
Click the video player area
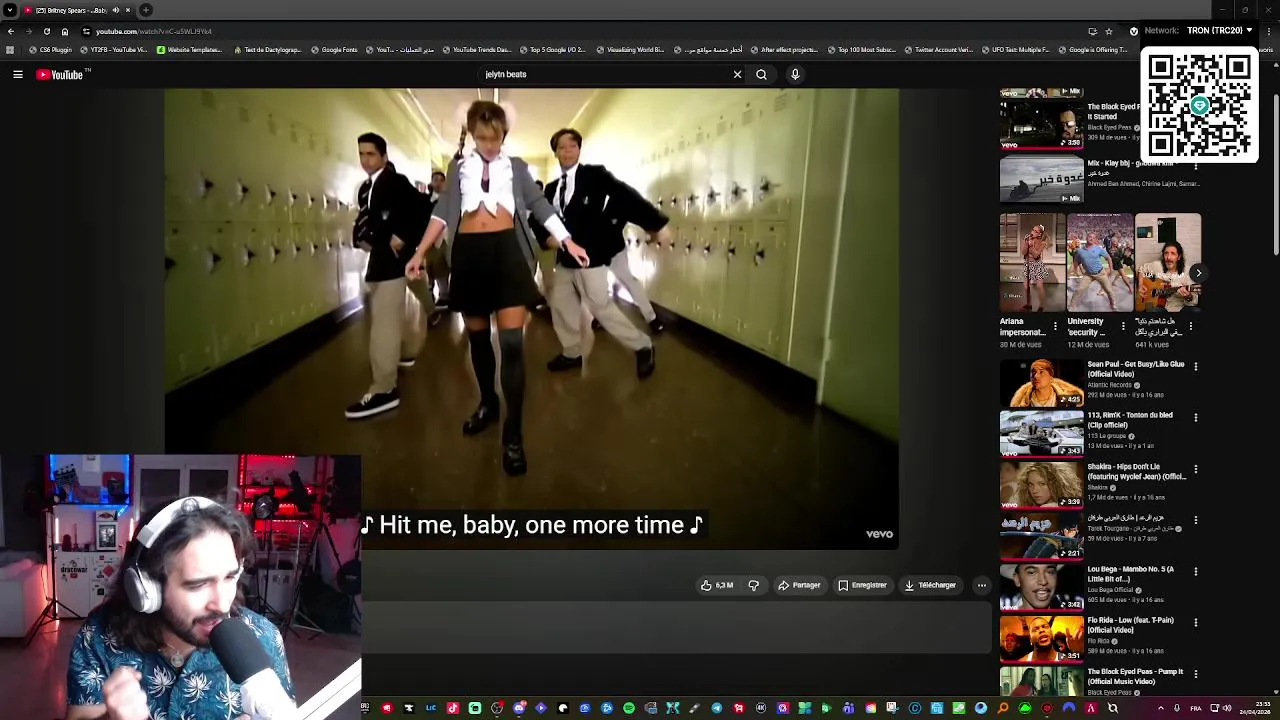click(x=531, y=318)
